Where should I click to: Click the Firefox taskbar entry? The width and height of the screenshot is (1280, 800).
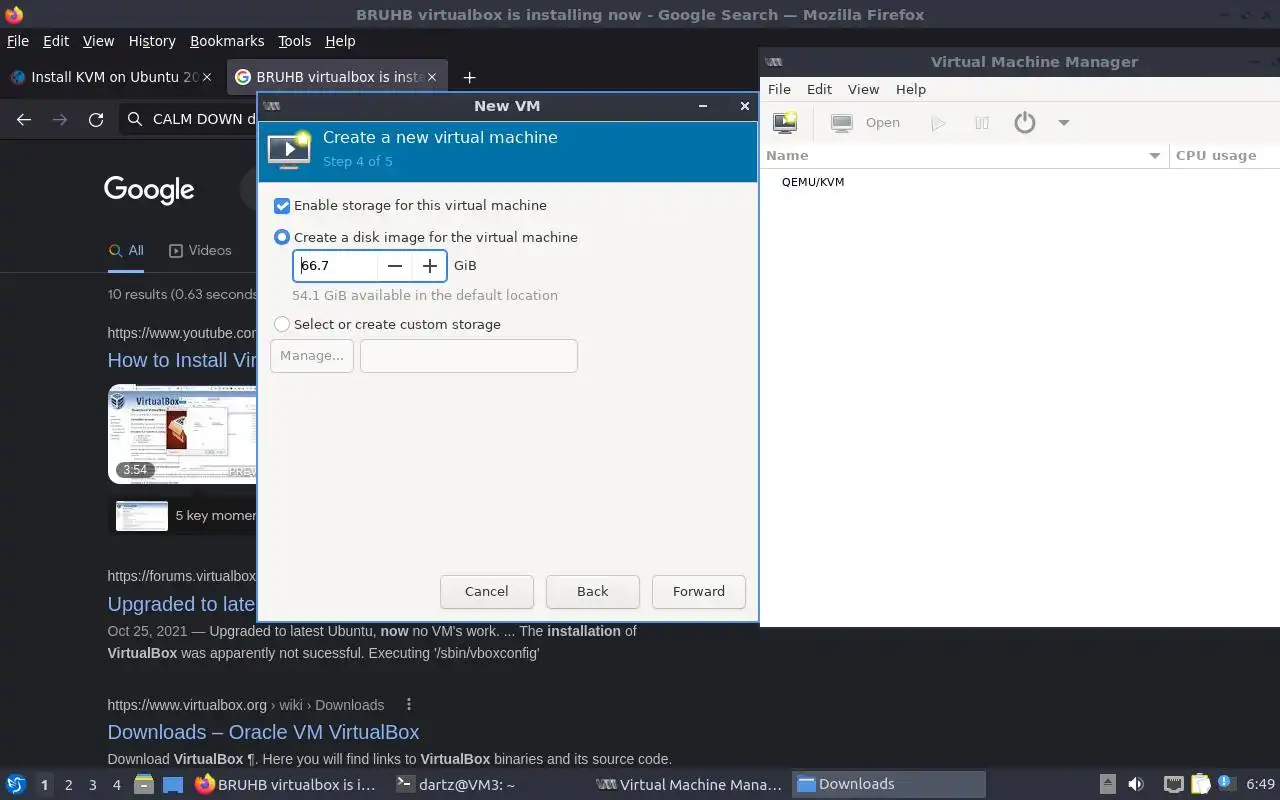coord(287,785)
